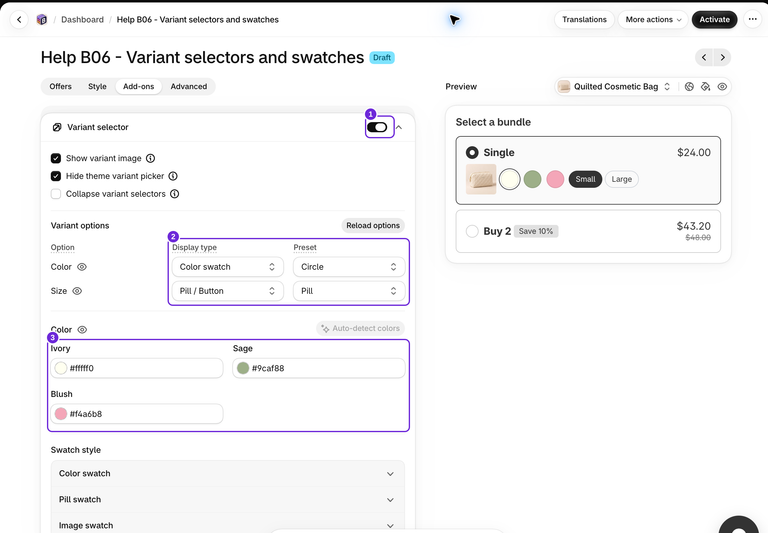
Task: Open Color Display type dropdown (Color swatch)
Action: coord(228,267)
